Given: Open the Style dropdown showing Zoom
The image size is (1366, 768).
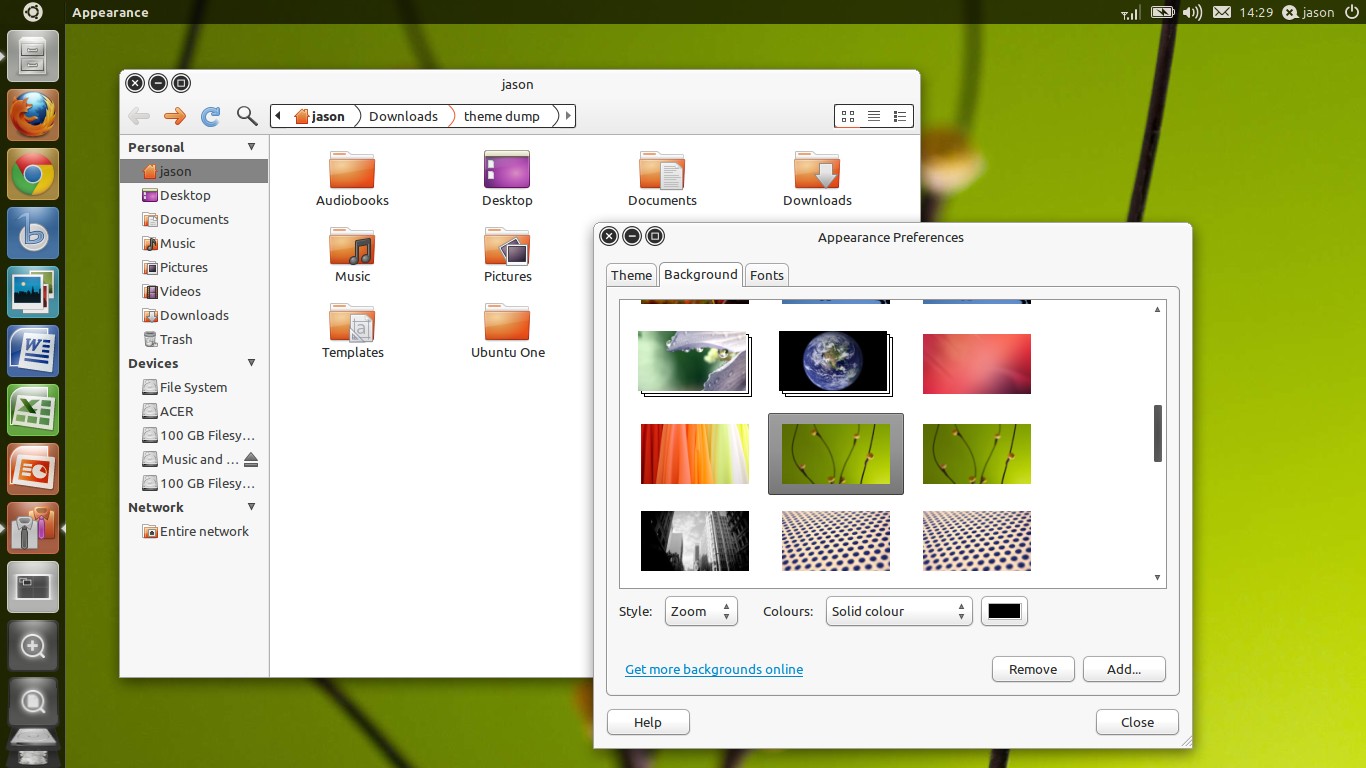Looking at the screenshot, I should tap(701, 611).
